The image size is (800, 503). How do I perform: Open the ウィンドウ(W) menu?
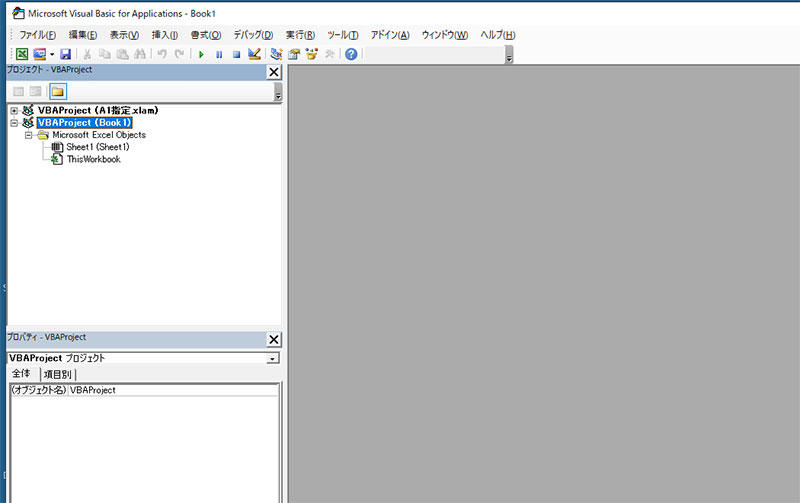coord(444,35)
